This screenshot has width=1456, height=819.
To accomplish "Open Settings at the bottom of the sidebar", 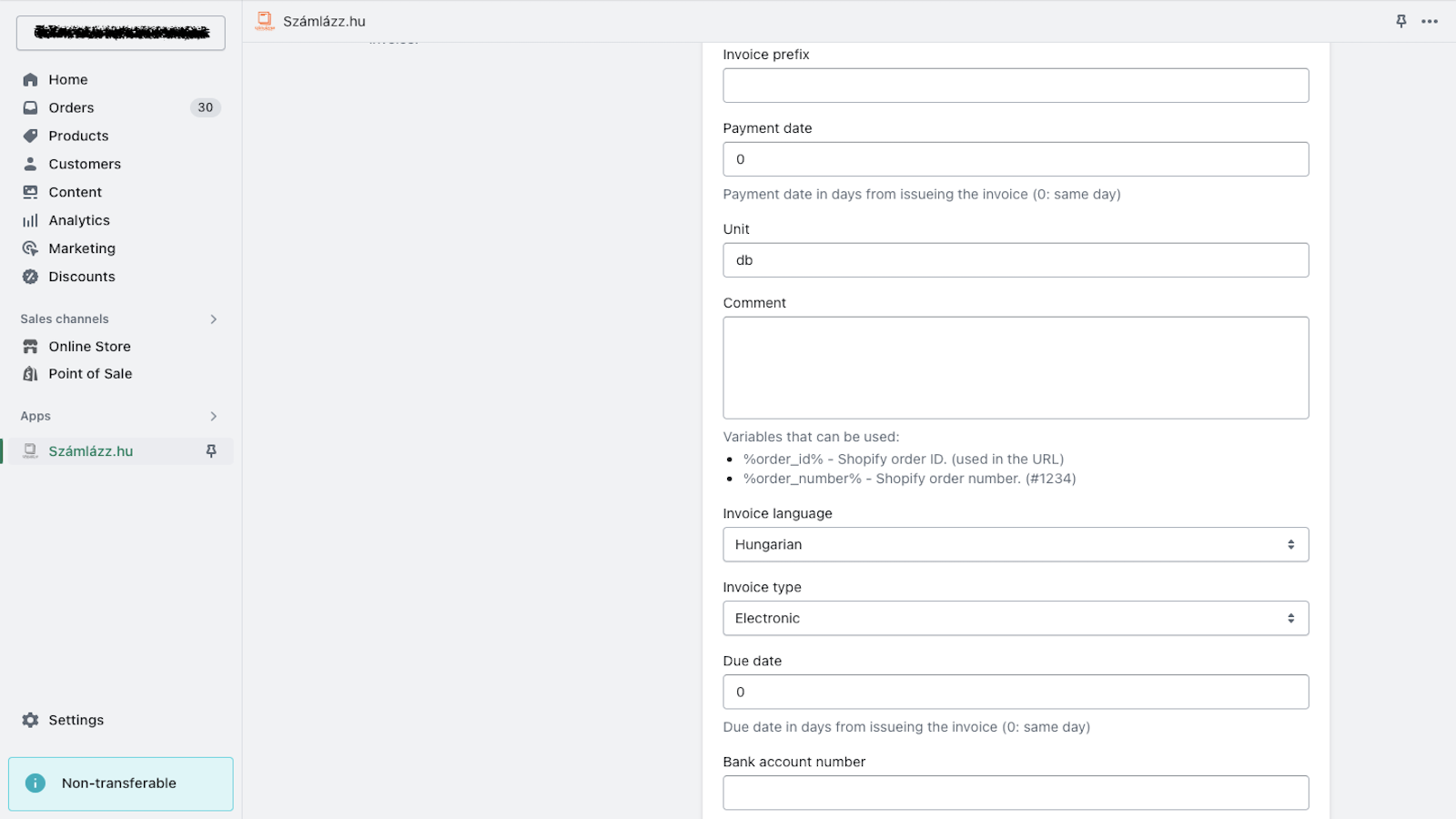I will [76, 719].
